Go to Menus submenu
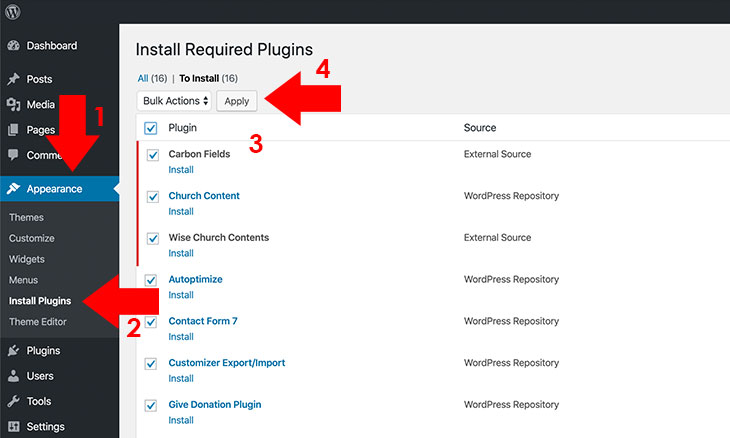The width and height of the screenshot is (730, 438). (23, 280)
